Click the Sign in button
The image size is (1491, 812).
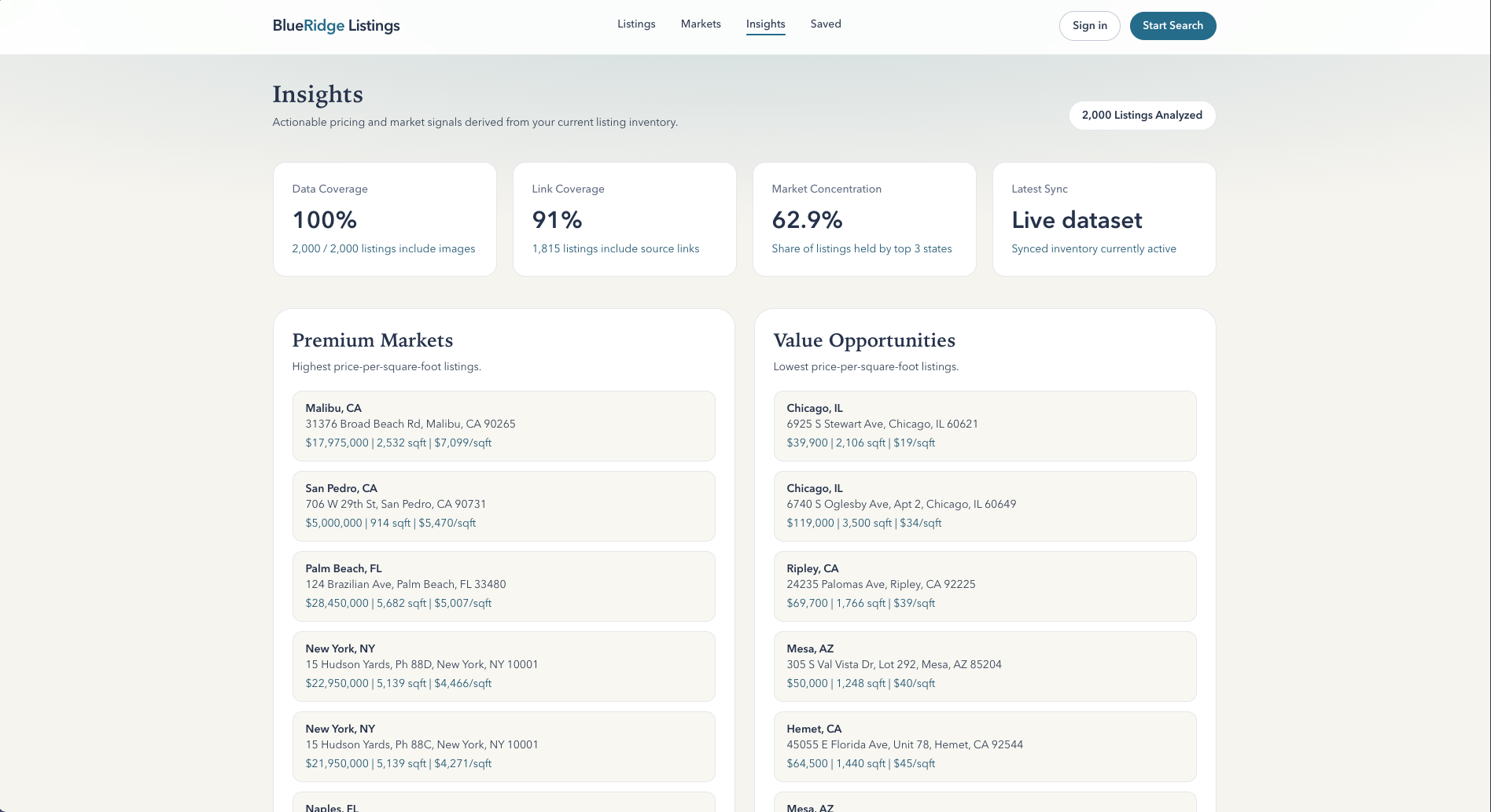(1089, 25)
